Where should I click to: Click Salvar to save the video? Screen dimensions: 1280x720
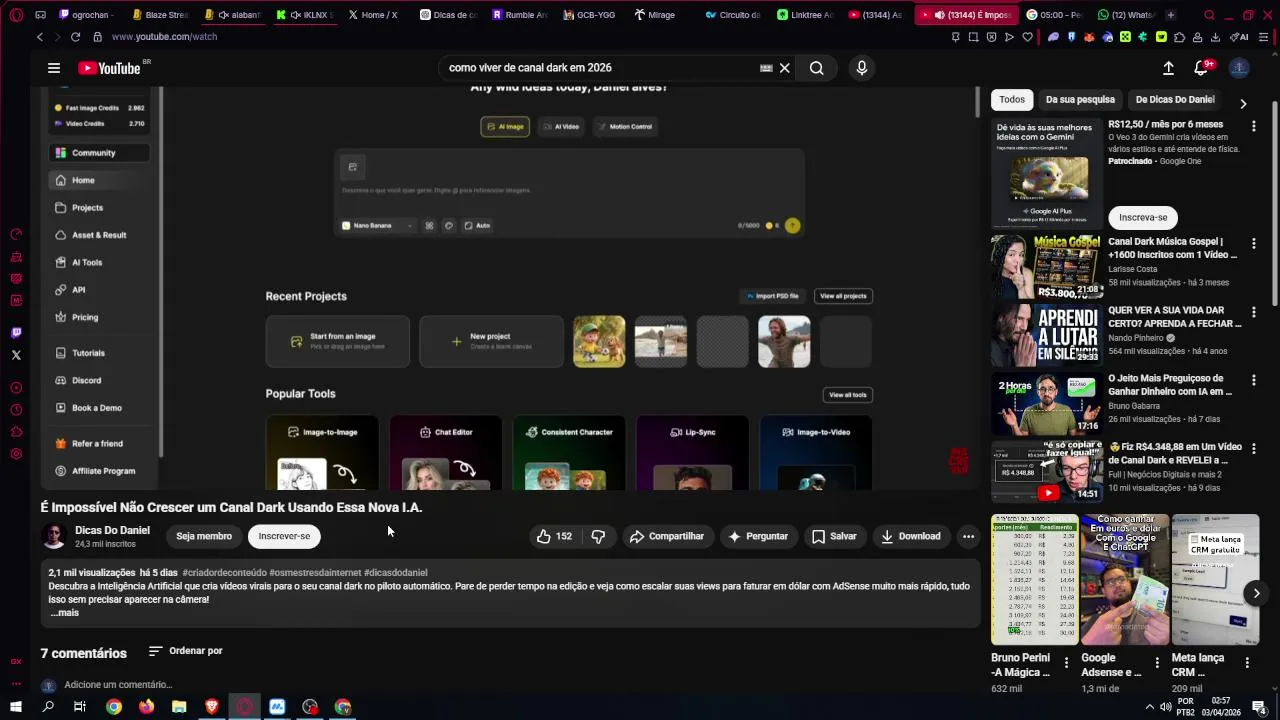click(x=834, y=536)
